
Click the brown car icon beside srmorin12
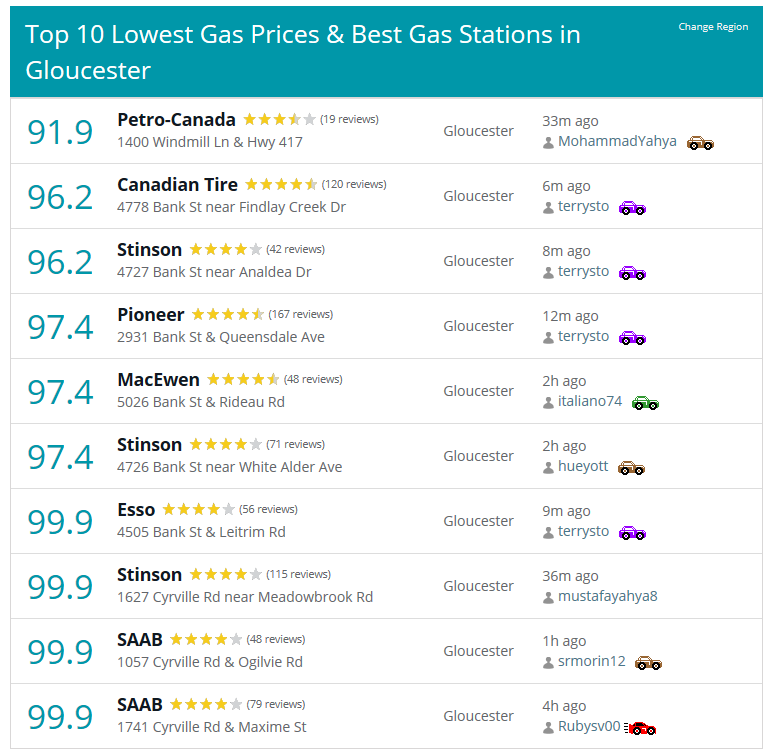[648, 663]
